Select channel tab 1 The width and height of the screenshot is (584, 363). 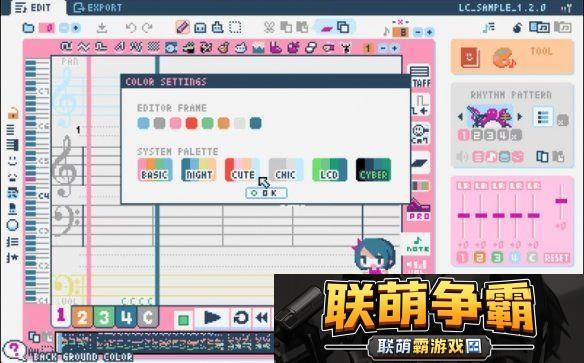[61, 316]
